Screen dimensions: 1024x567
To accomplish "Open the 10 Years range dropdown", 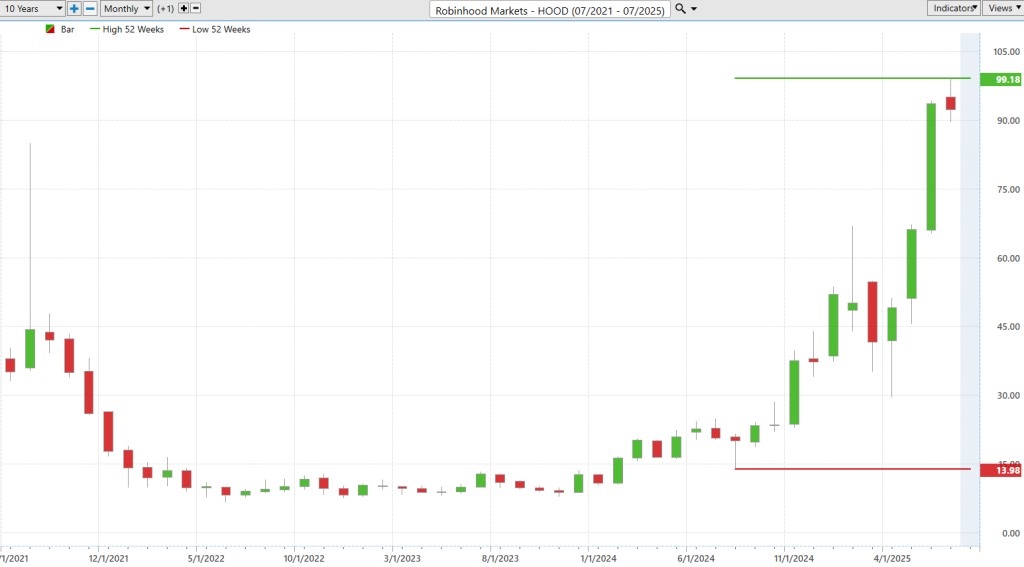I will (33, 8).
